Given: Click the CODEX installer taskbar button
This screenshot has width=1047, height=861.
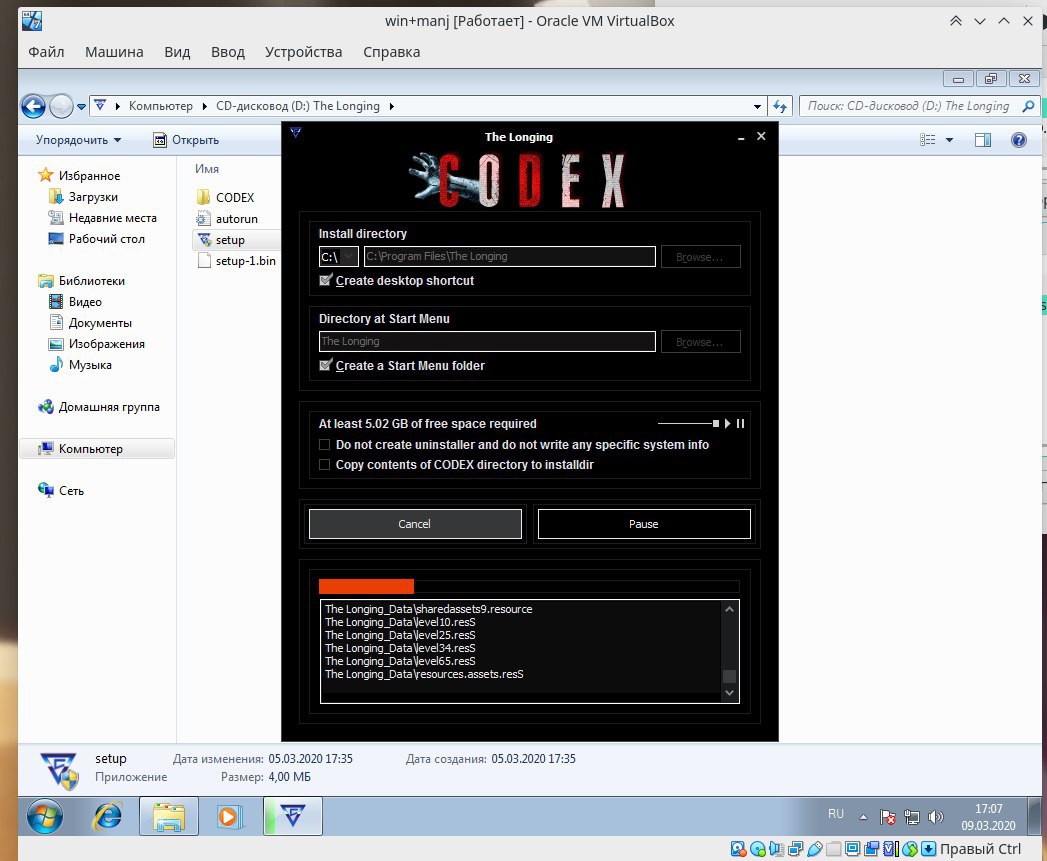Looking at the screenshot, I should tap(293, 816).
